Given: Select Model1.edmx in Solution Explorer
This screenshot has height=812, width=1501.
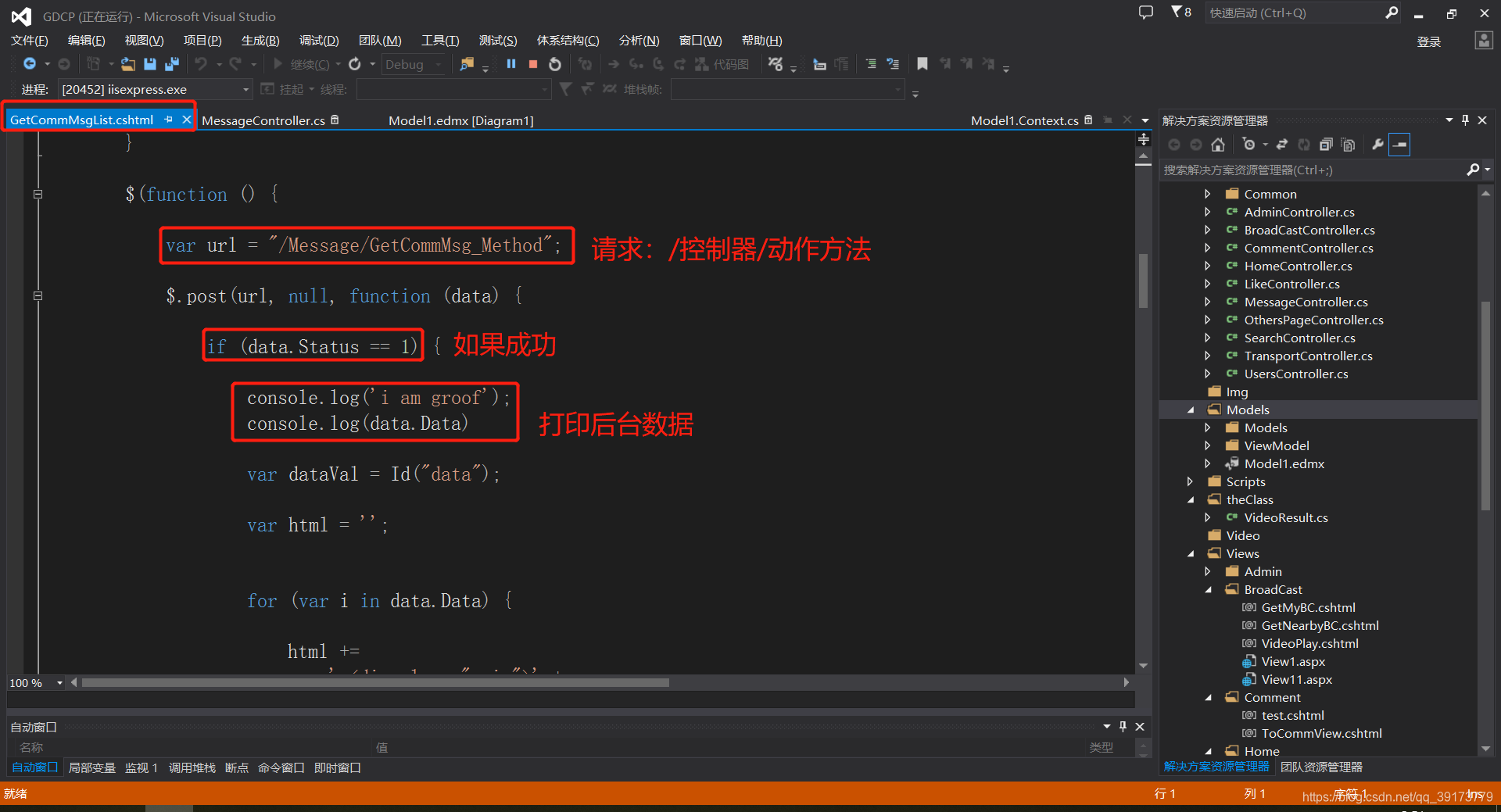Looking at the screenshot, I should point(1284,463).
